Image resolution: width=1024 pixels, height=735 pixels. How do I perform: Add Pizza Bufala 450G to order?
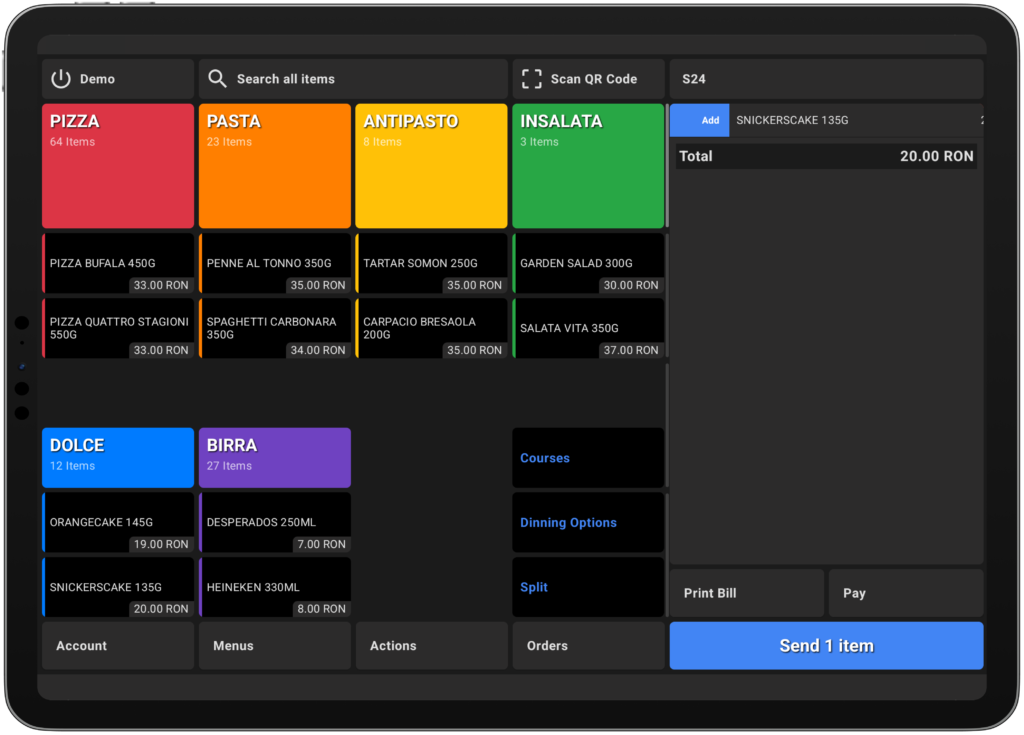click(x=118, y=263)
